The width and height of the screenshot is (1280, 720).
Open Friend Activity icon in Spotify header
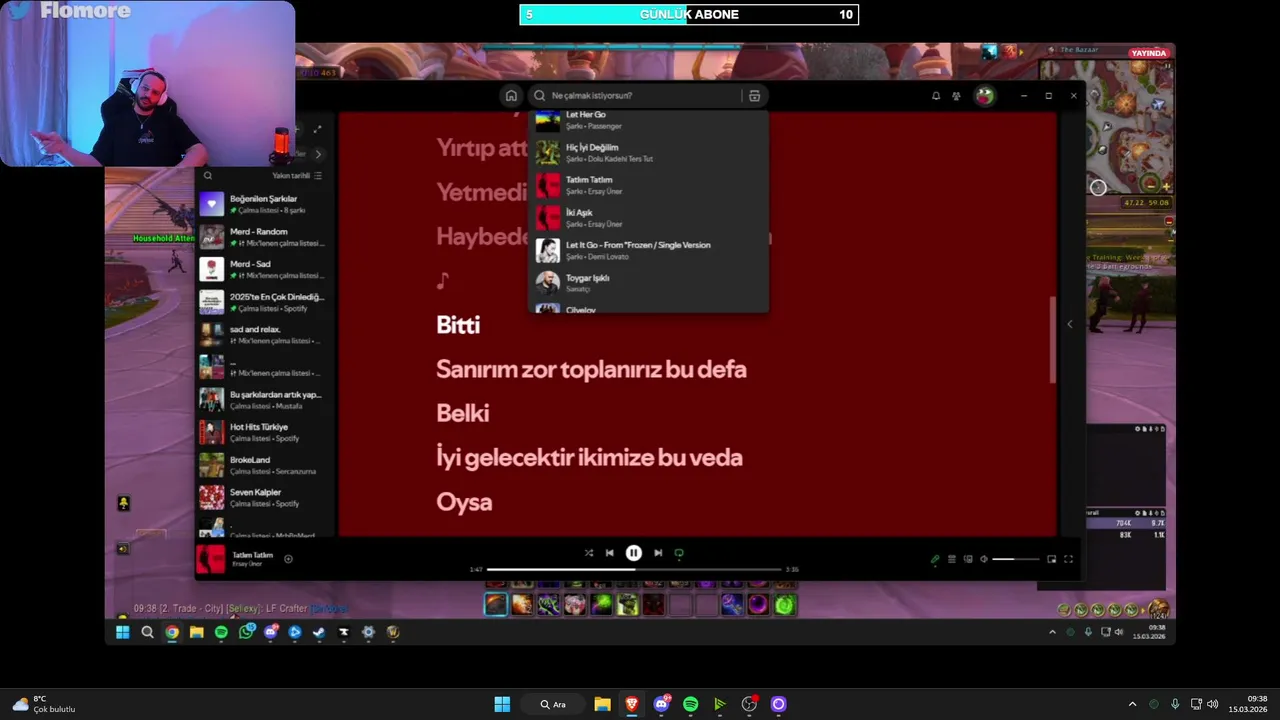point(957,96)
